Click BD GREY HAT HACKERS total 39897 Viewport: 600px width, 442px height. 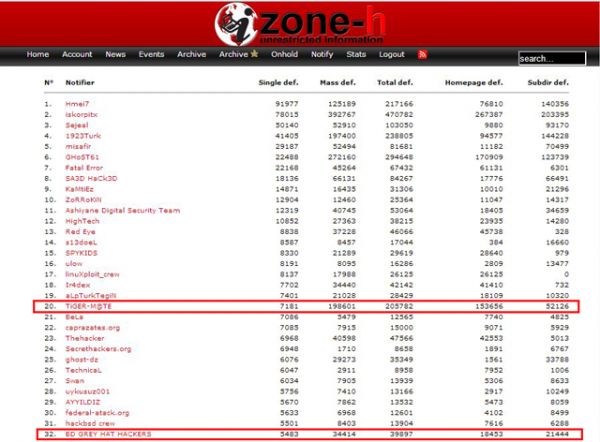[x=401, y=434]
